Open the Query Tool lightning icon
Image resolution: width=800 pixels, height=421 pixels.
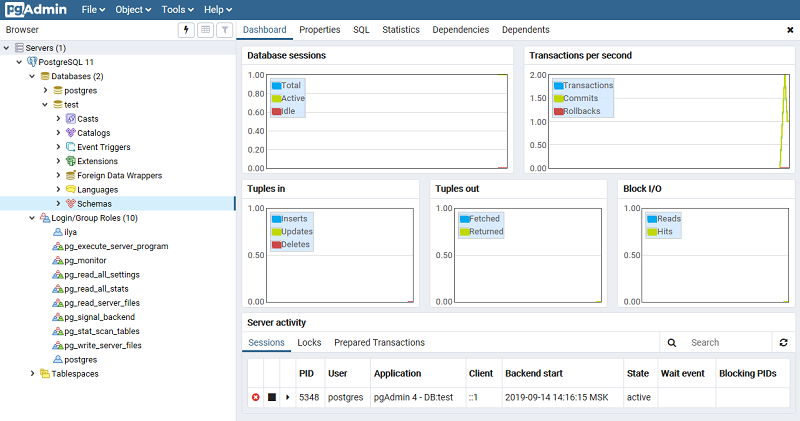pyautogui.click(x=186, y=30)
